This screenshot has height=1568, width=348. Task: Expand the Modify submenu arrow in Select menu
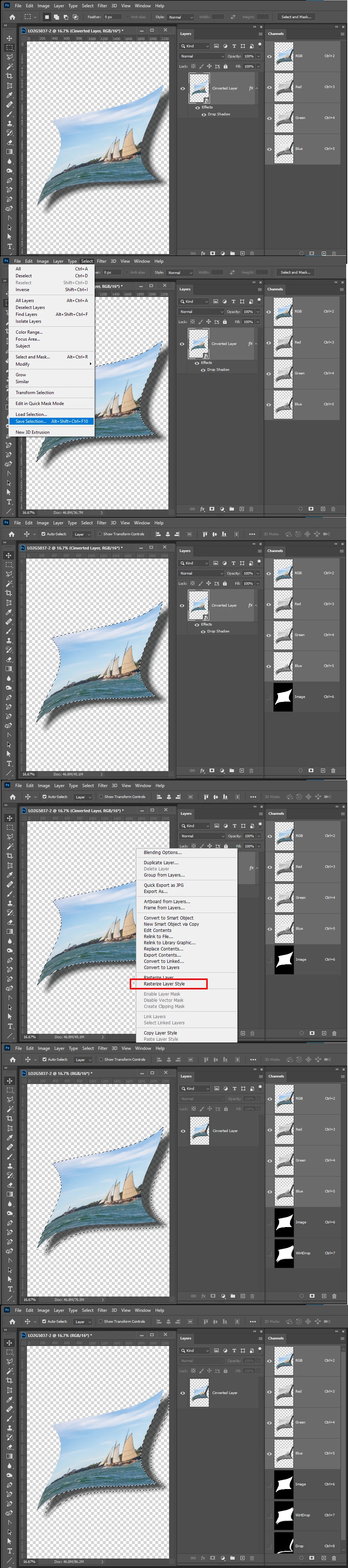(x=90, y=364)
